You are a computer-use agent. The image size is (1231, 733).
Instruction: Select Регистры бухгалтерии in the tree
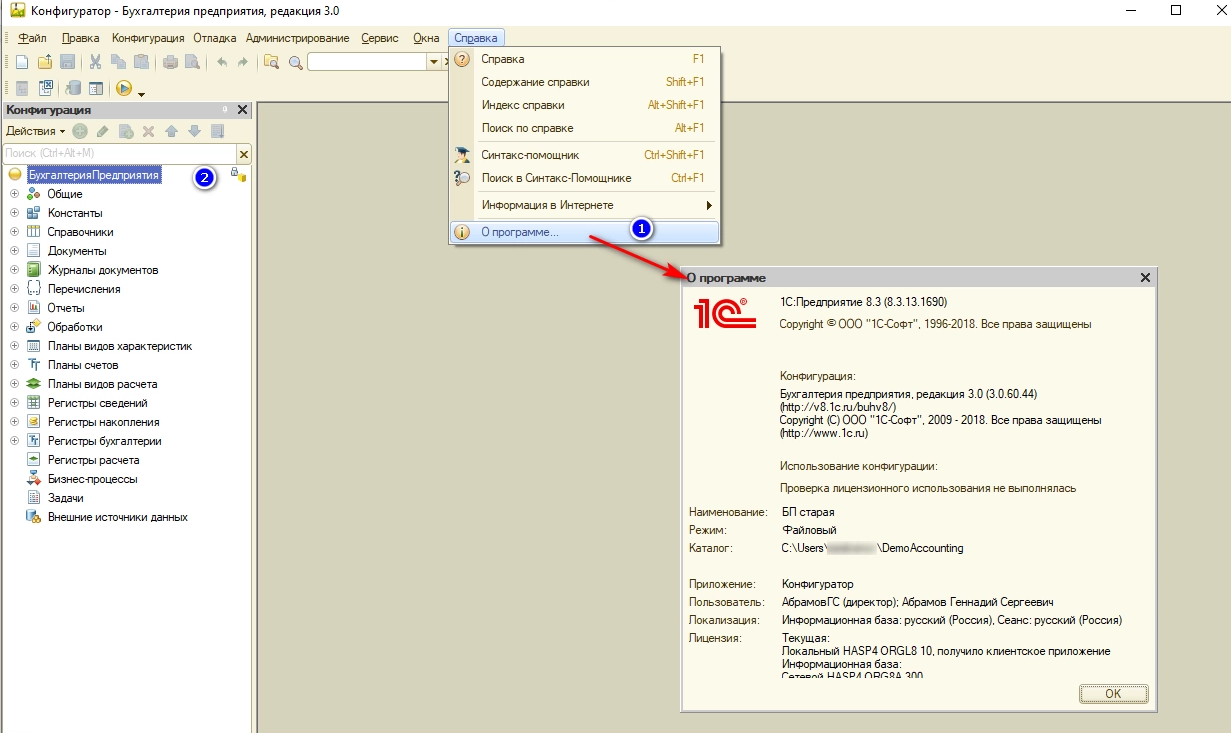tap(104, 441)
